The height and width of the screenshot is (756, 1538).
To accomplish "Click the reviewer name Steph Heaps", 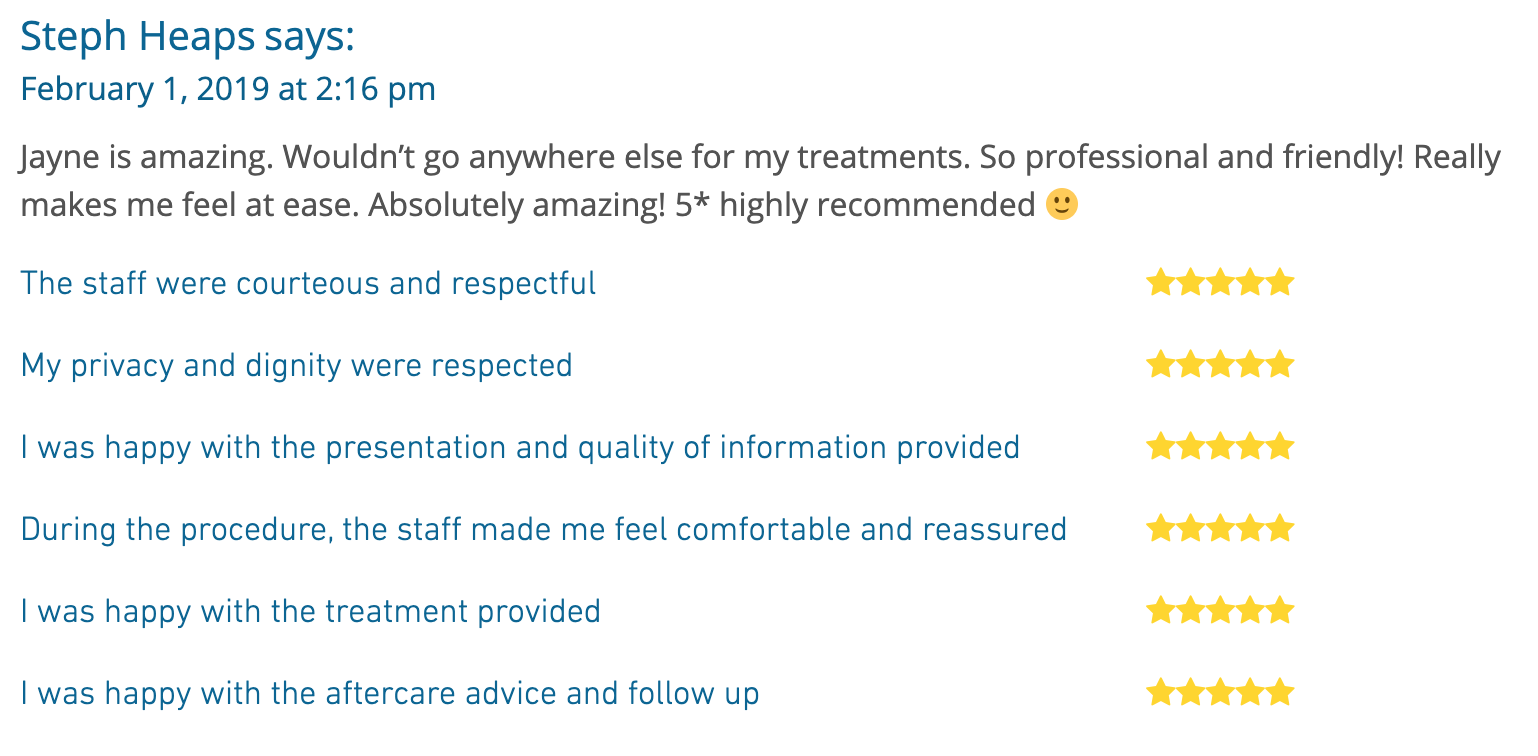I will tap(138, 38).
